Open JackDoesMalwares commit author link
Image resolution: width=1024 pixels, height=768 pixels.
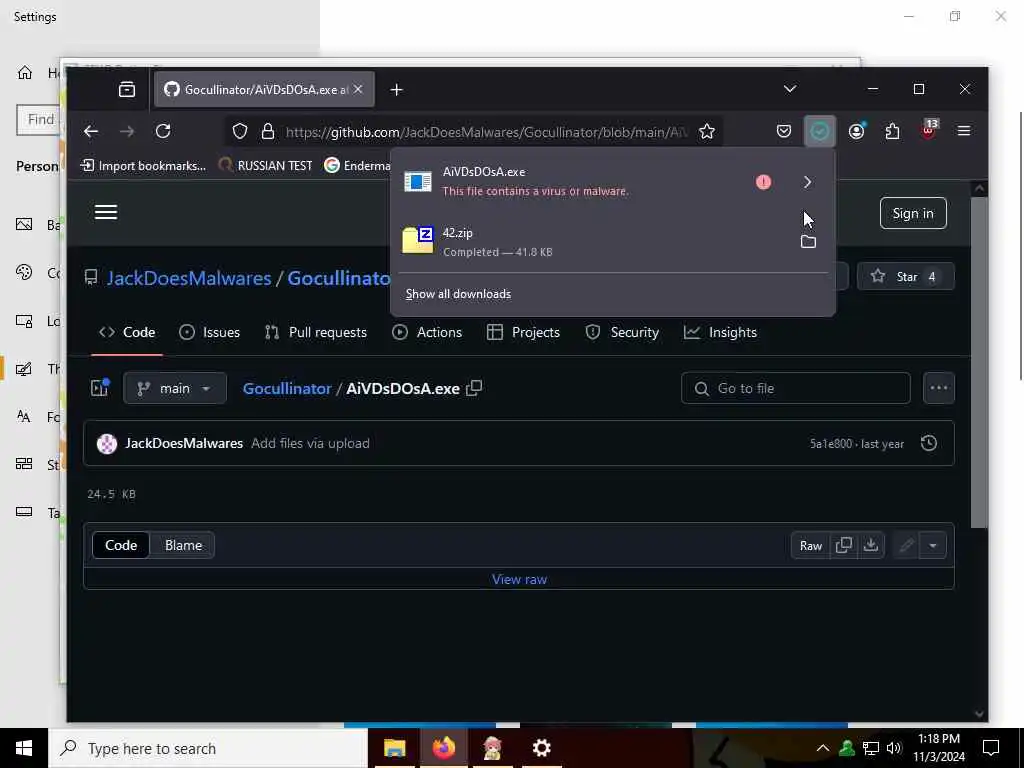coord(184,443)
